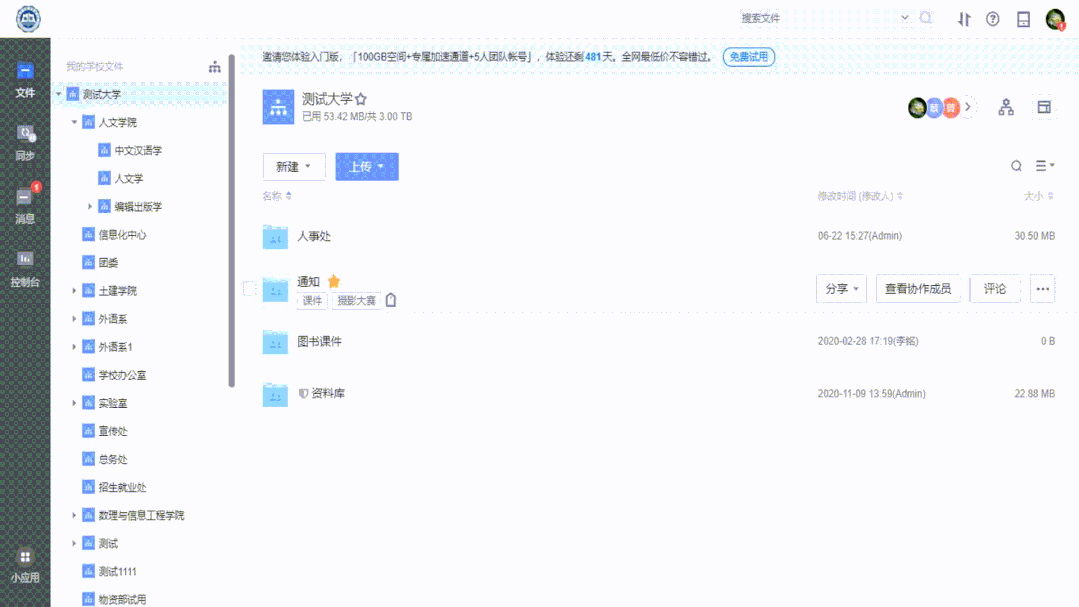Open the 新建 dropdown button
The width and height of the screenshot is (1079, 607).
294,167
